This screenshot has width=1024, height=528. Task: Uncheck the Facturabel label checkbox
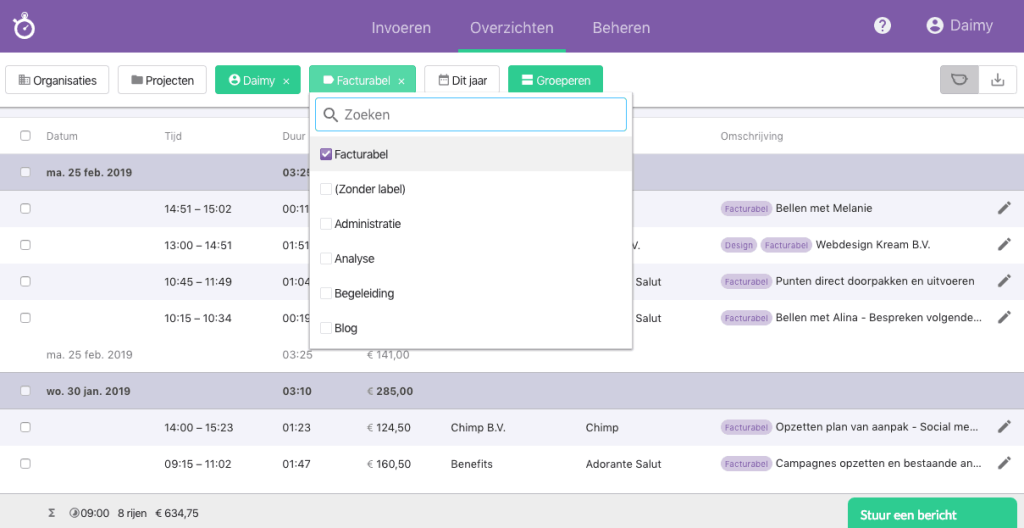[326, 154]
